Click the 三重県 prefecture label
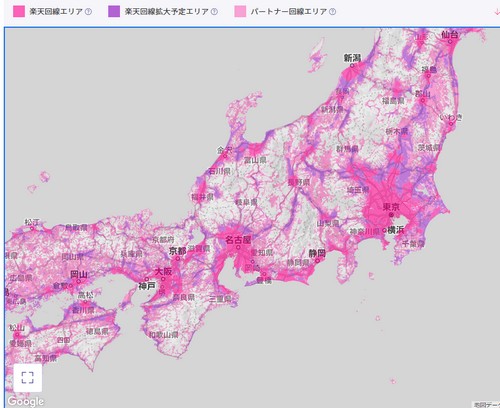 220,299
